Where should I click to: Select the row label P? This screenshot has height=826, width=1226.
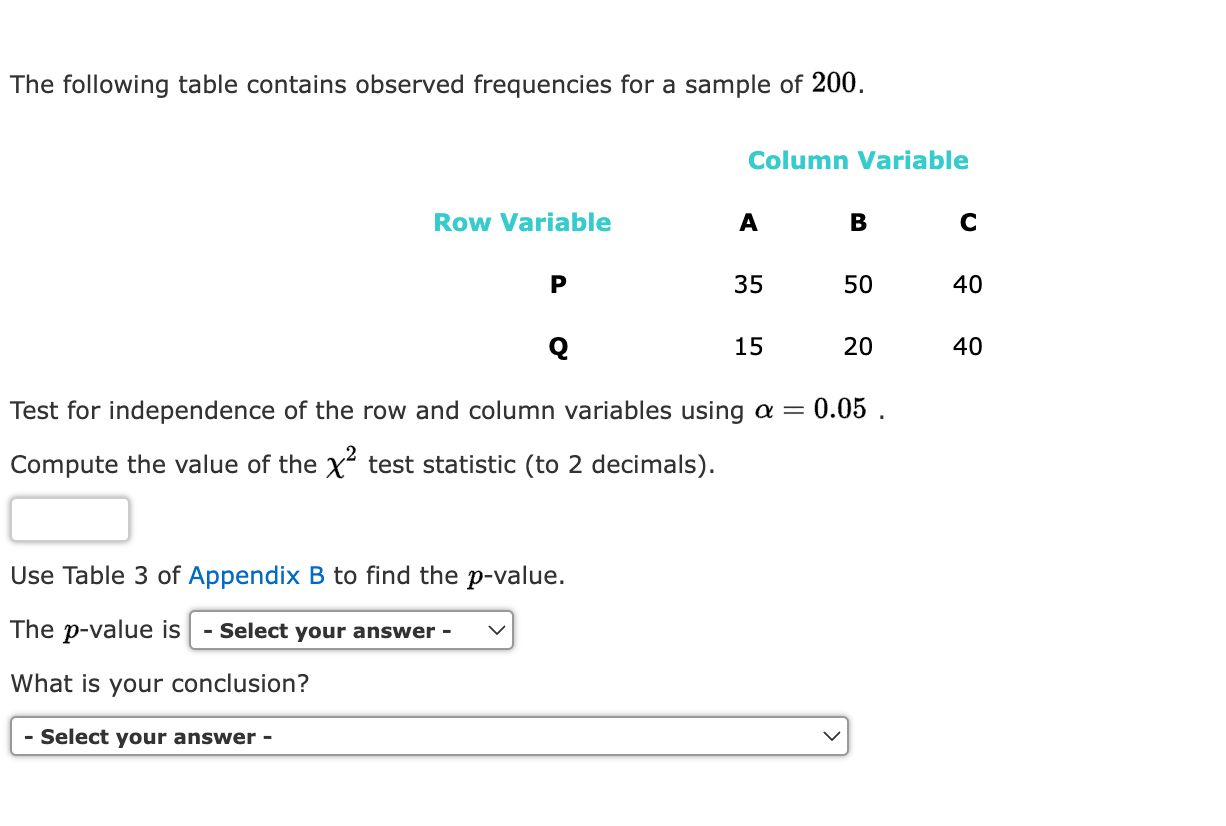coord(558,284)
